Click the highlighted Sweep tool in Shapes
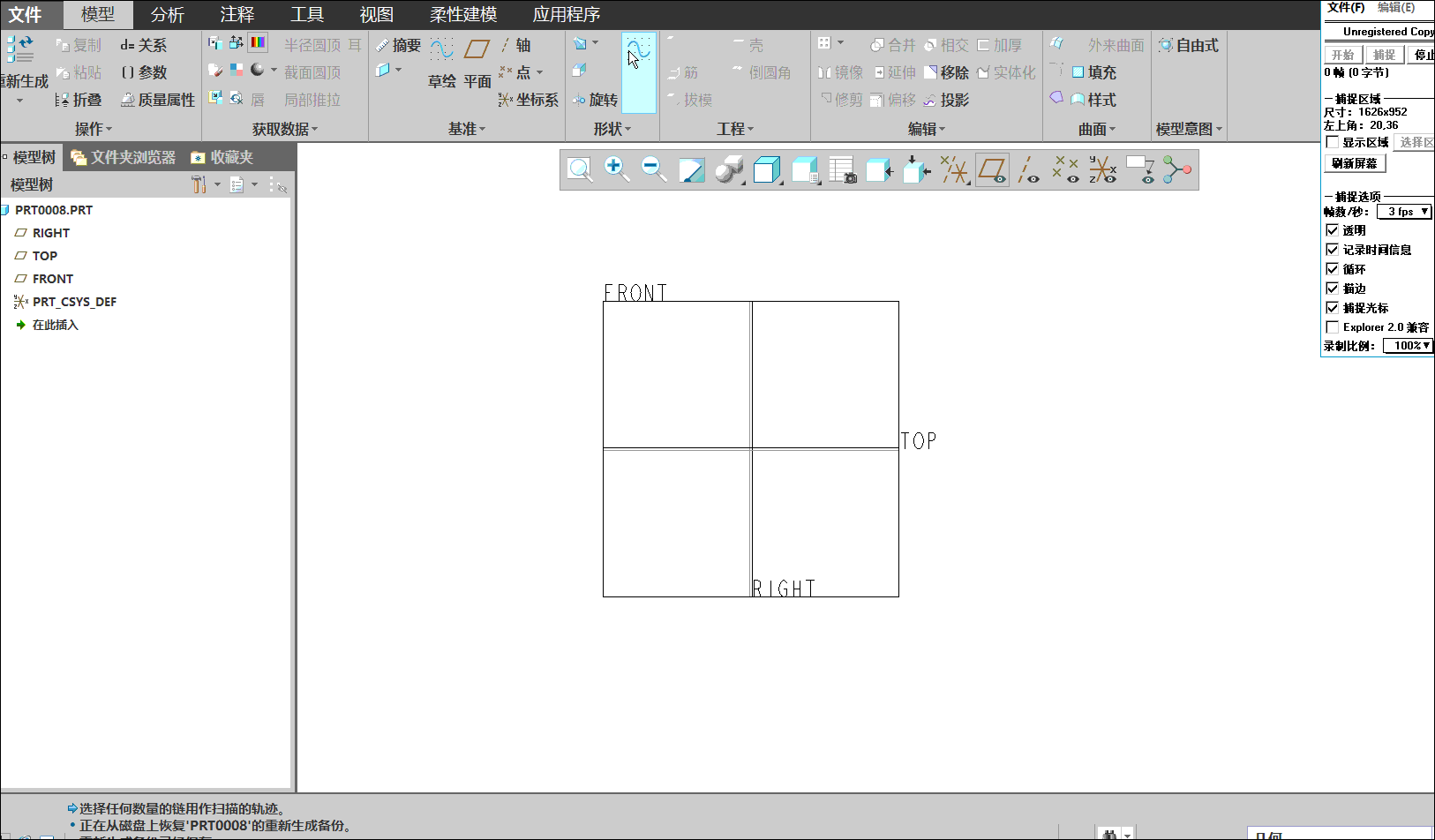 click(x=639, y=72)
